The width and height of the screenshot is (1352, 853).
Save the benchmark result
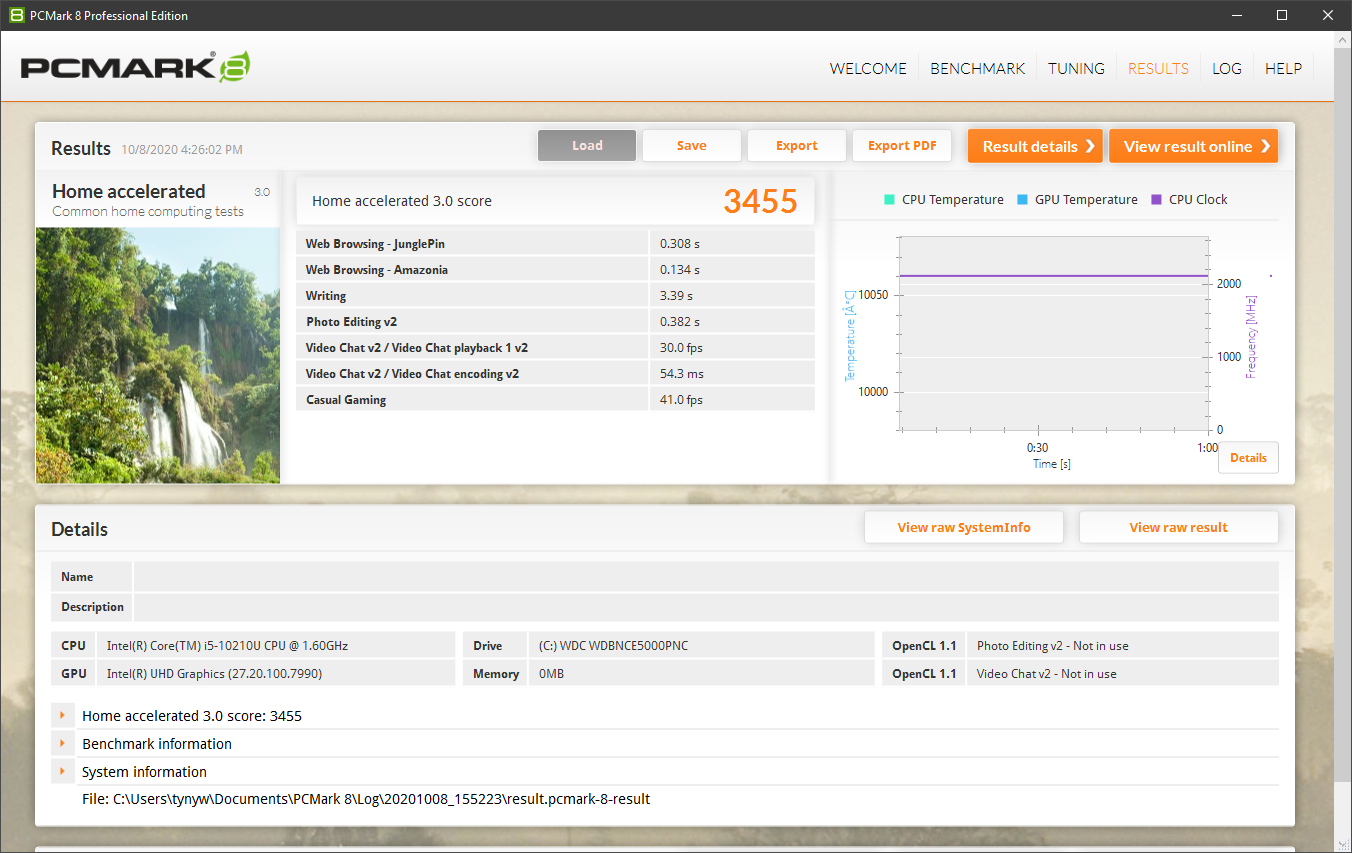tap(691, 146)
